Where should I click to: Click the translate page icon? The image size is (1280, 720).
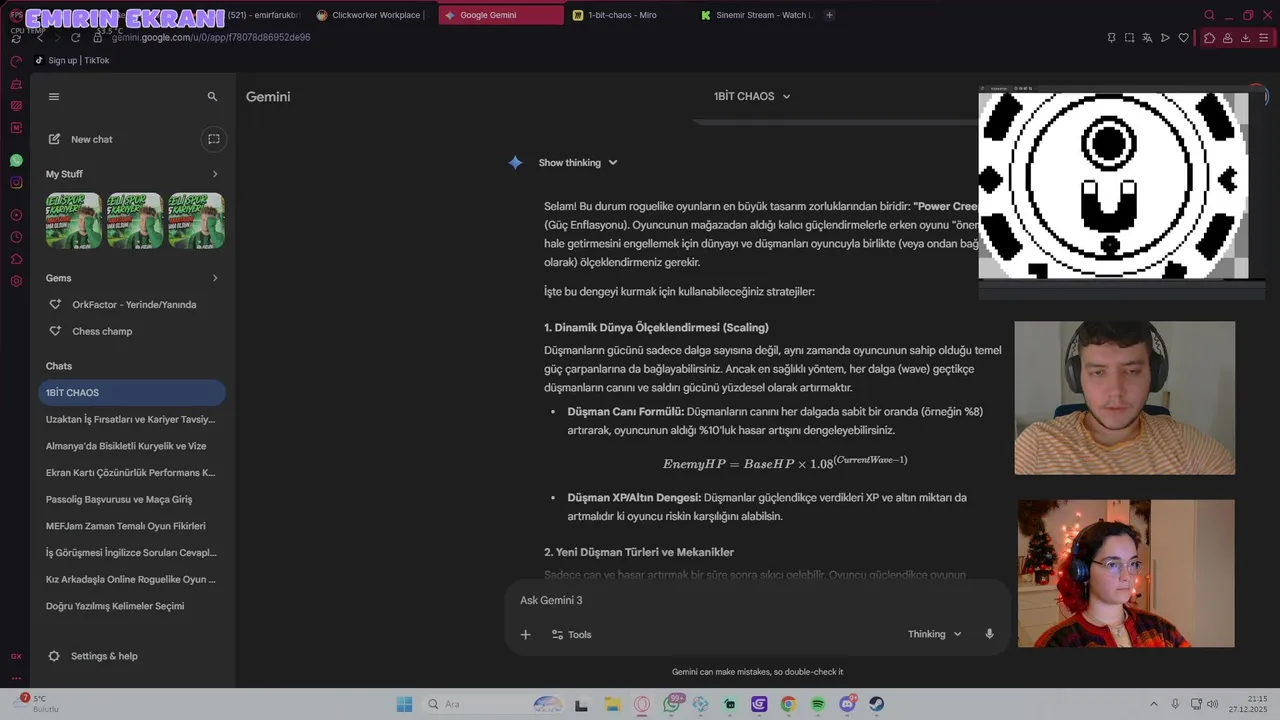[x=1147, y=38]
